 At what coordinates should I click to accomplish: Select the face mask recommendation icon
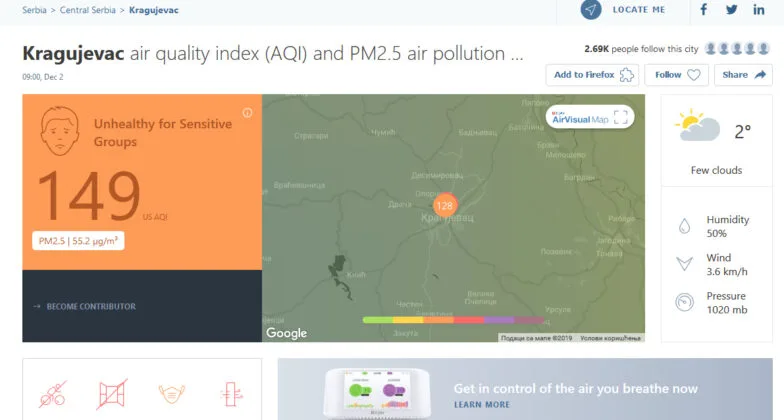click(172, 393)
